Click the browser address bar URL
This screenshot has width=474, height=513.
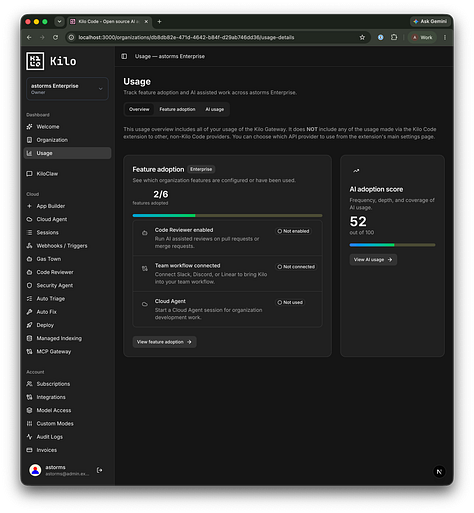[x=186, y=37]
